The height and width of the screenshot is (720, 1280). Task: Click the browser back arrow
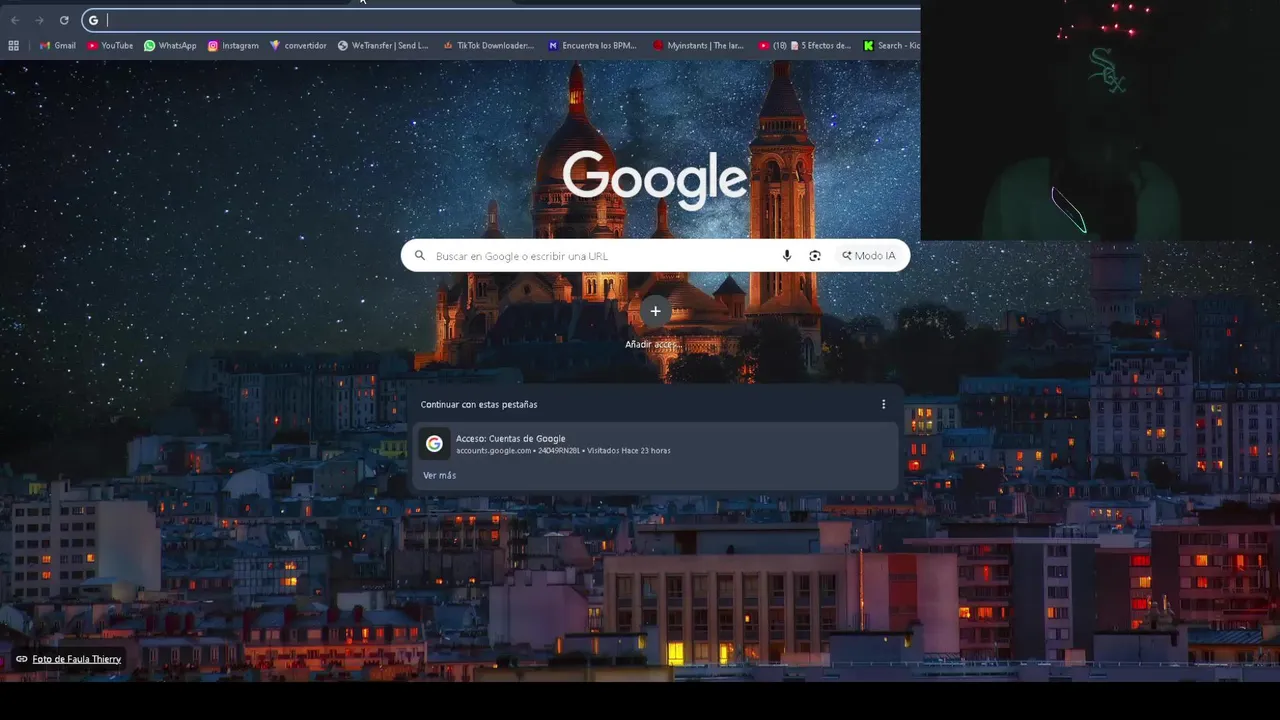pyautogui.click(x=15, y=20)
